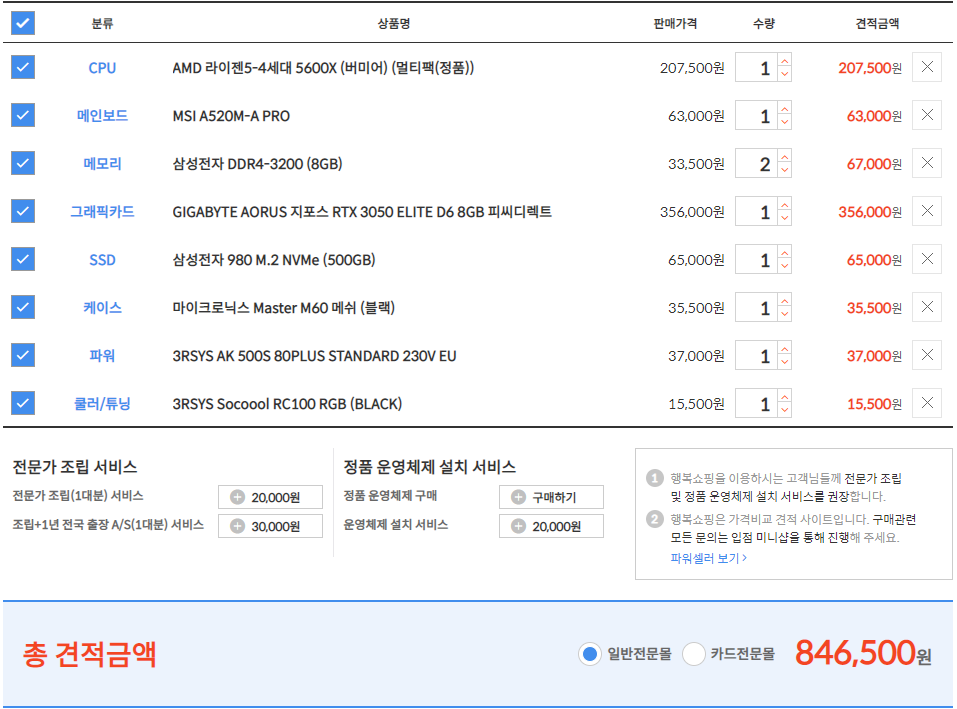This screenshot has width=957, height=709.
Task: Decrease 메인보드 quantity with the down arrow
Action: click(785, 123)
